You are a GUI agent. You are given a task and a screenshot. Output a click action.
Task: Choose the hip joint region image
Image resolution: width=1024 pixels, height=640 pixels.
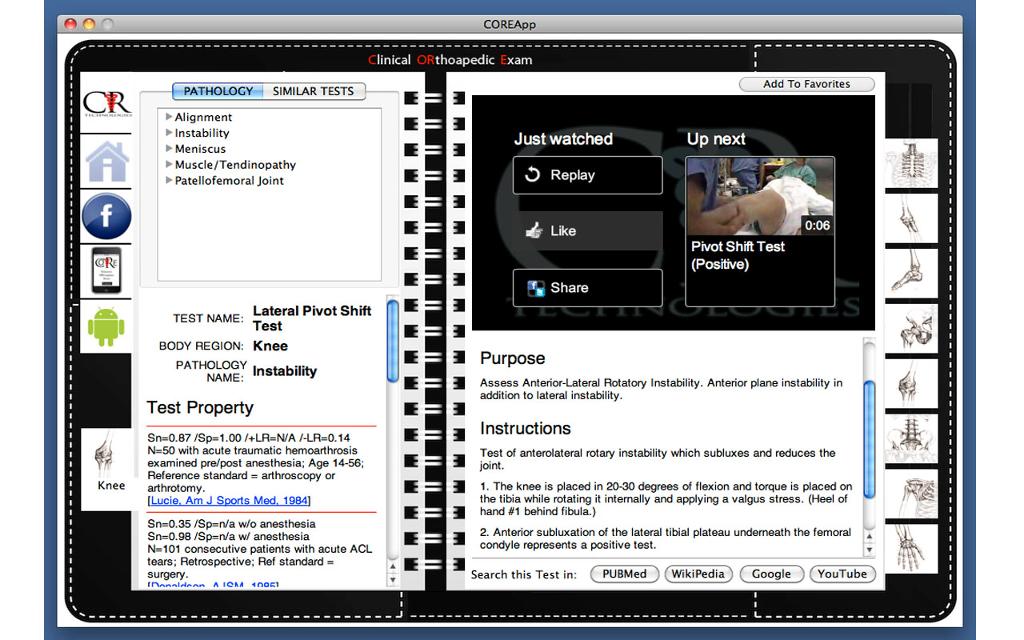point(911,328)
